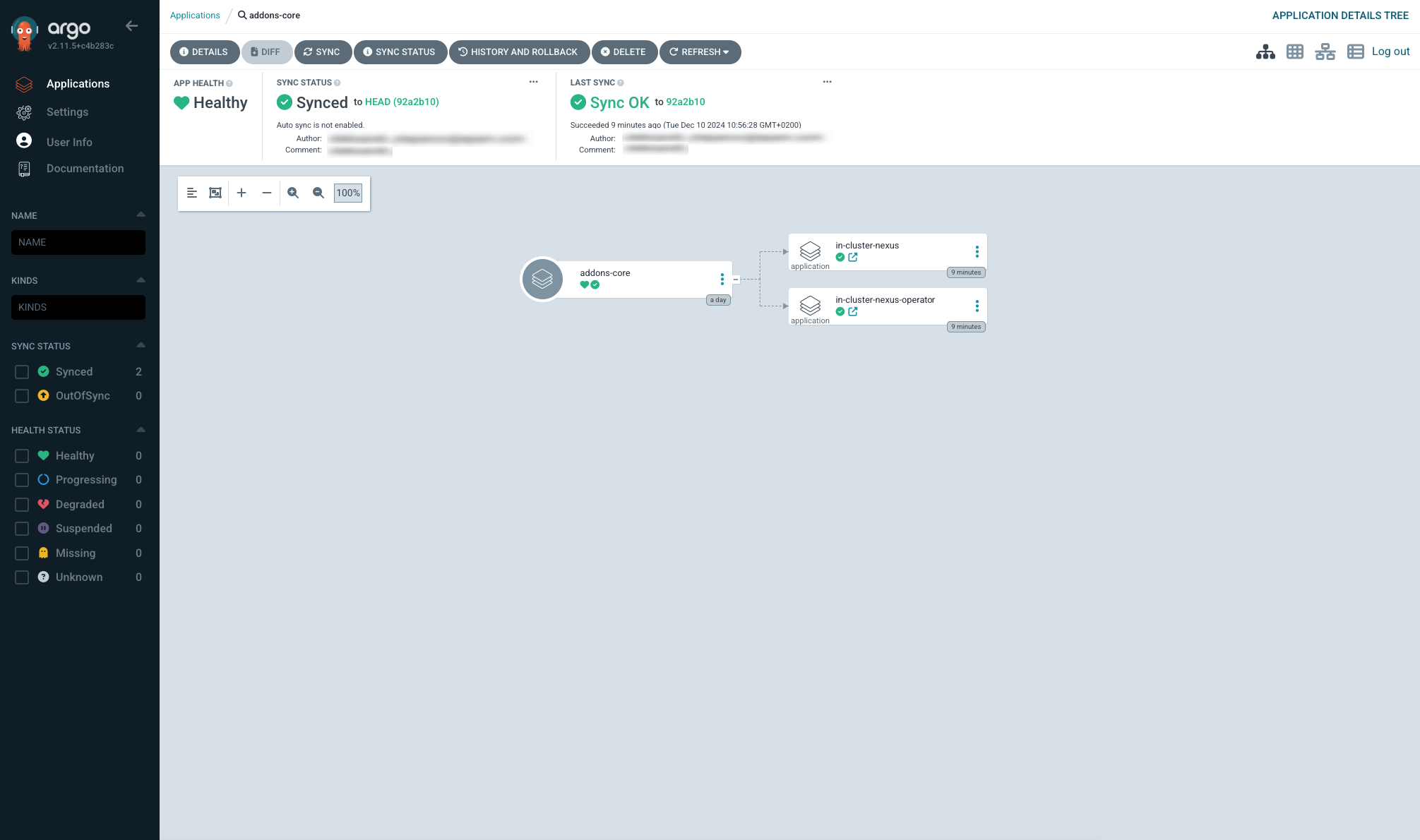This screenshot has height=840, width=1420.
Task: Toggle the Healthy checkbox in health status filter
Action: [21, 455]
